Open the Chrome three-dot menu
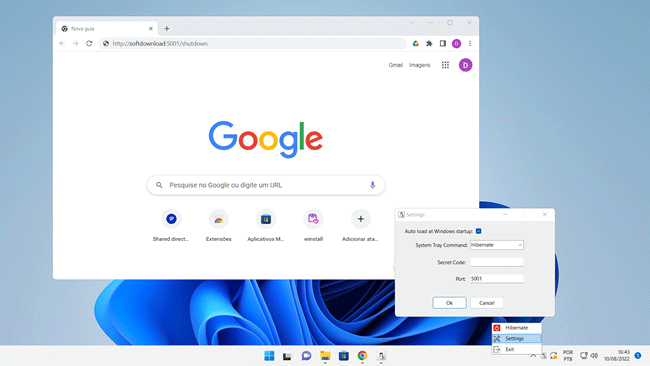The width and height of the screenshot is (650, 366). coord(470,43)
